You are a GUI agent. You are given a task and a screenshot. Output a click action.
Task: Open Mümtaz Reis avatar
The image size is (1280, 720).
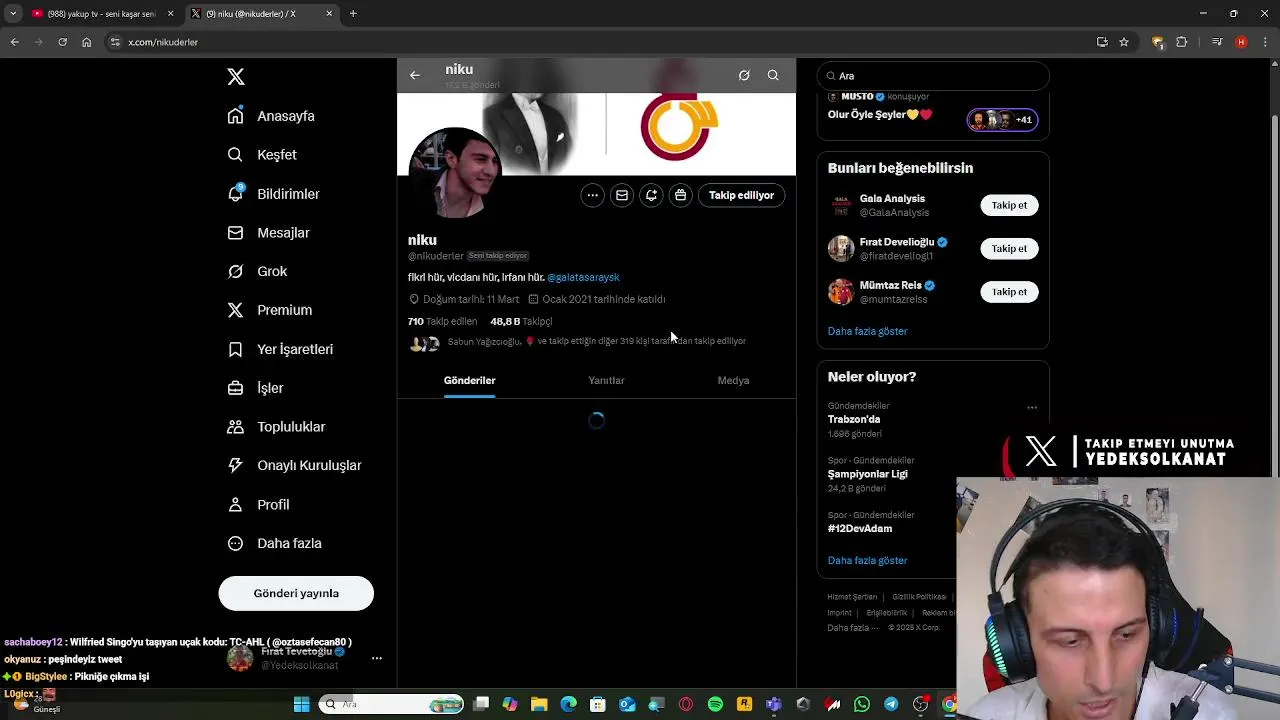coord(841,292)
